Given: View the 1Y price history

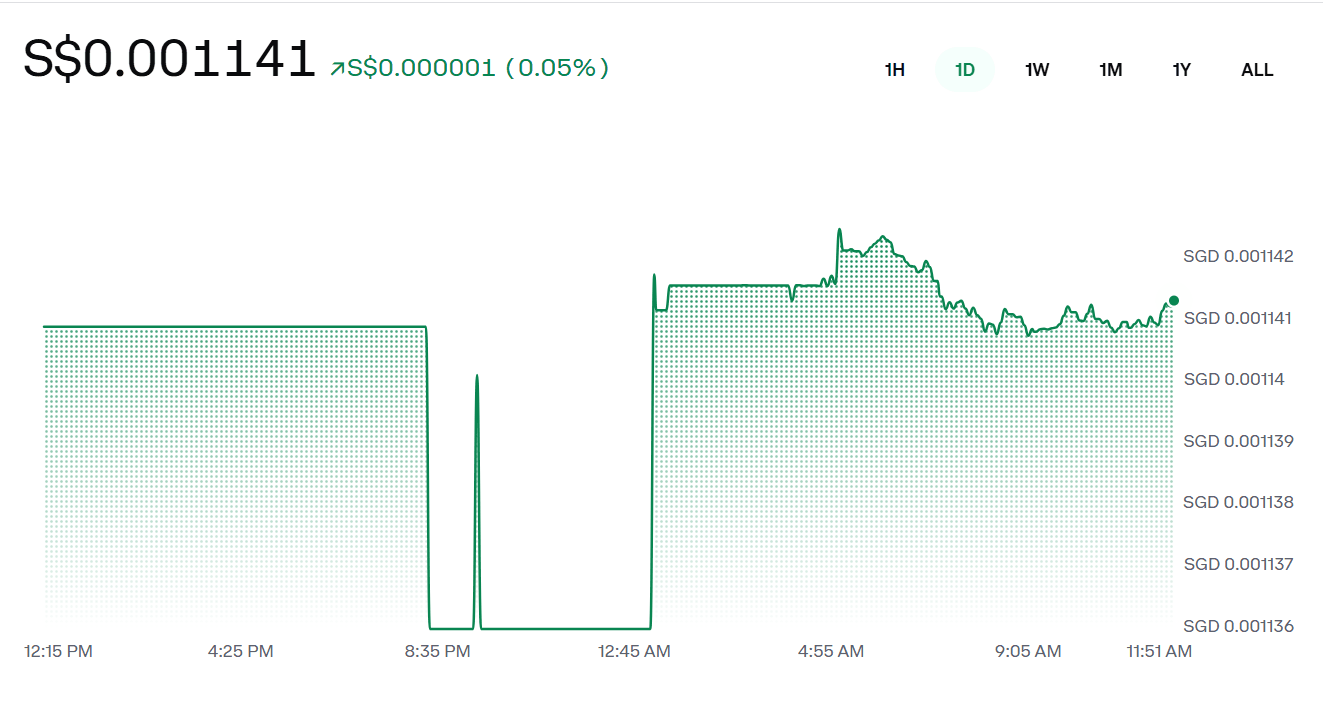Looking at the screenshot, I should coord(1182,70).
